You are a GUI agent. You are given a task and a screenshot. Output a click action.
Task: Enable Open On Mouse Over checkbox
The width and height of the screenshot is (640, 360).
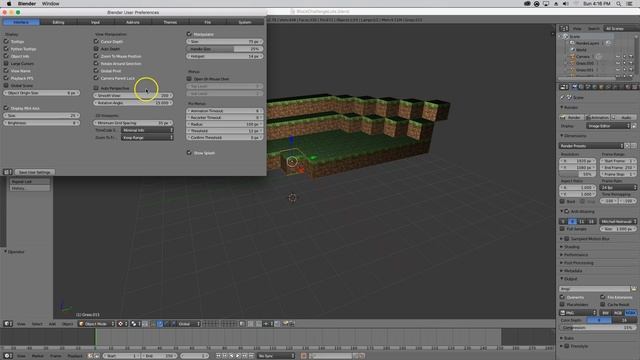tap(189, 79)
